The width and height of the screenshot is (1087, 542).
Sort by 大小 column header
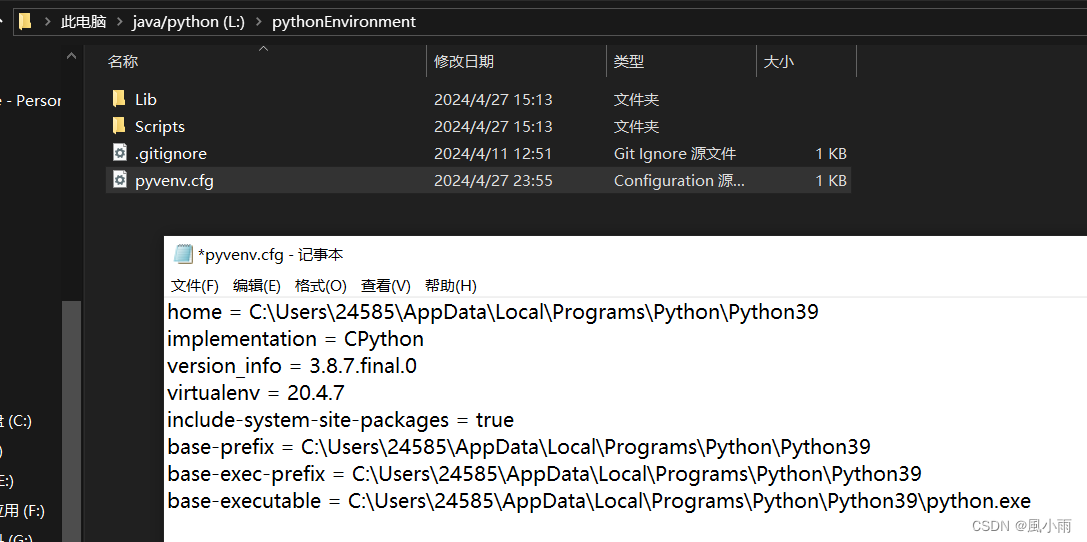pos(779,62)
